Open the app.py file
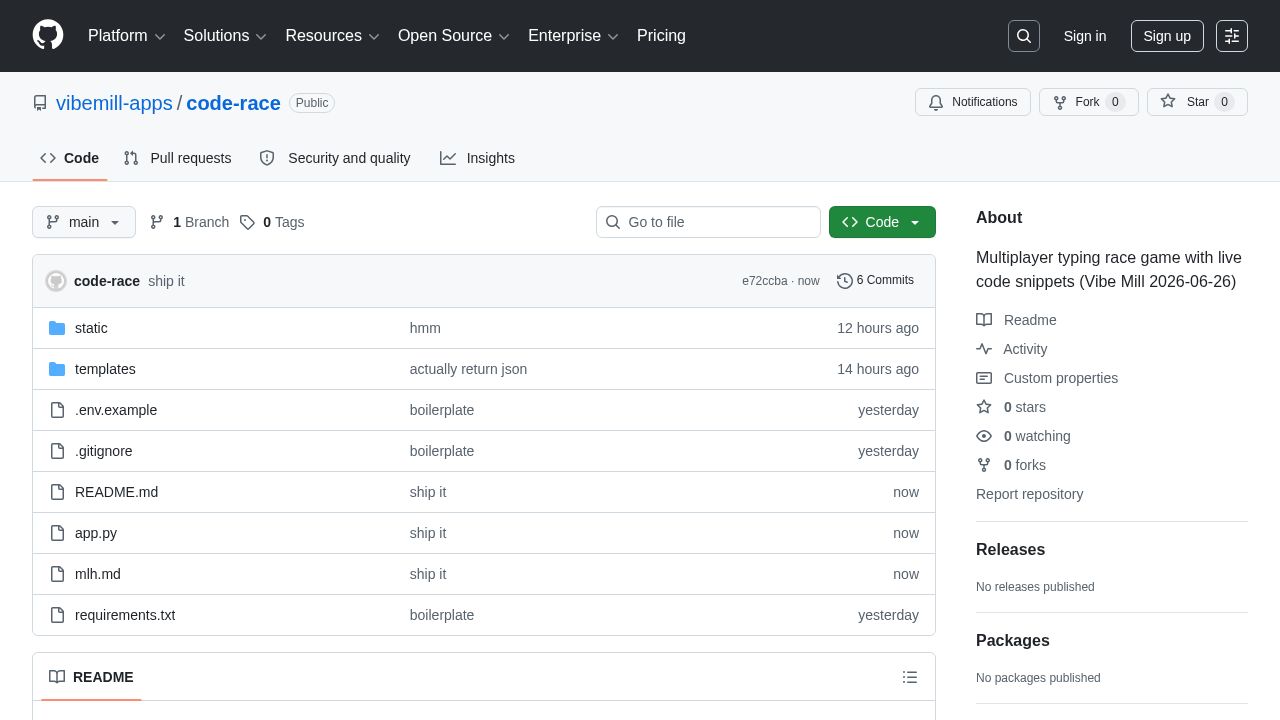The width and height of the screenshot is (1280, 720). click(x=96, y=533)
